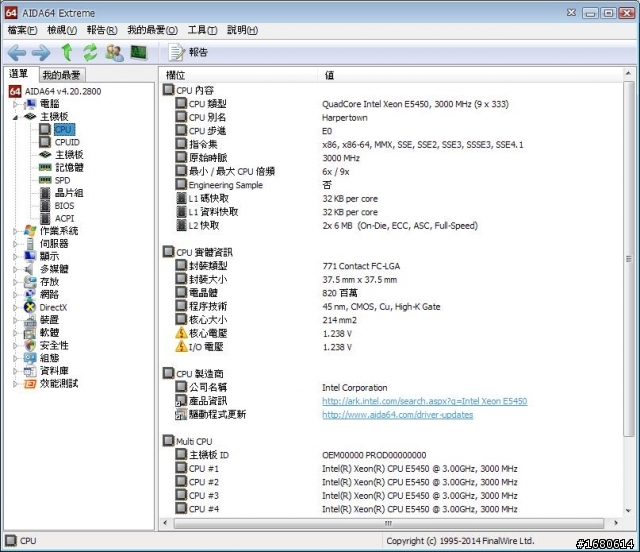This screenshot has height=552, width=640.
Task: Click the database icon beside 資料庫
Action: (x=30, y=371)
